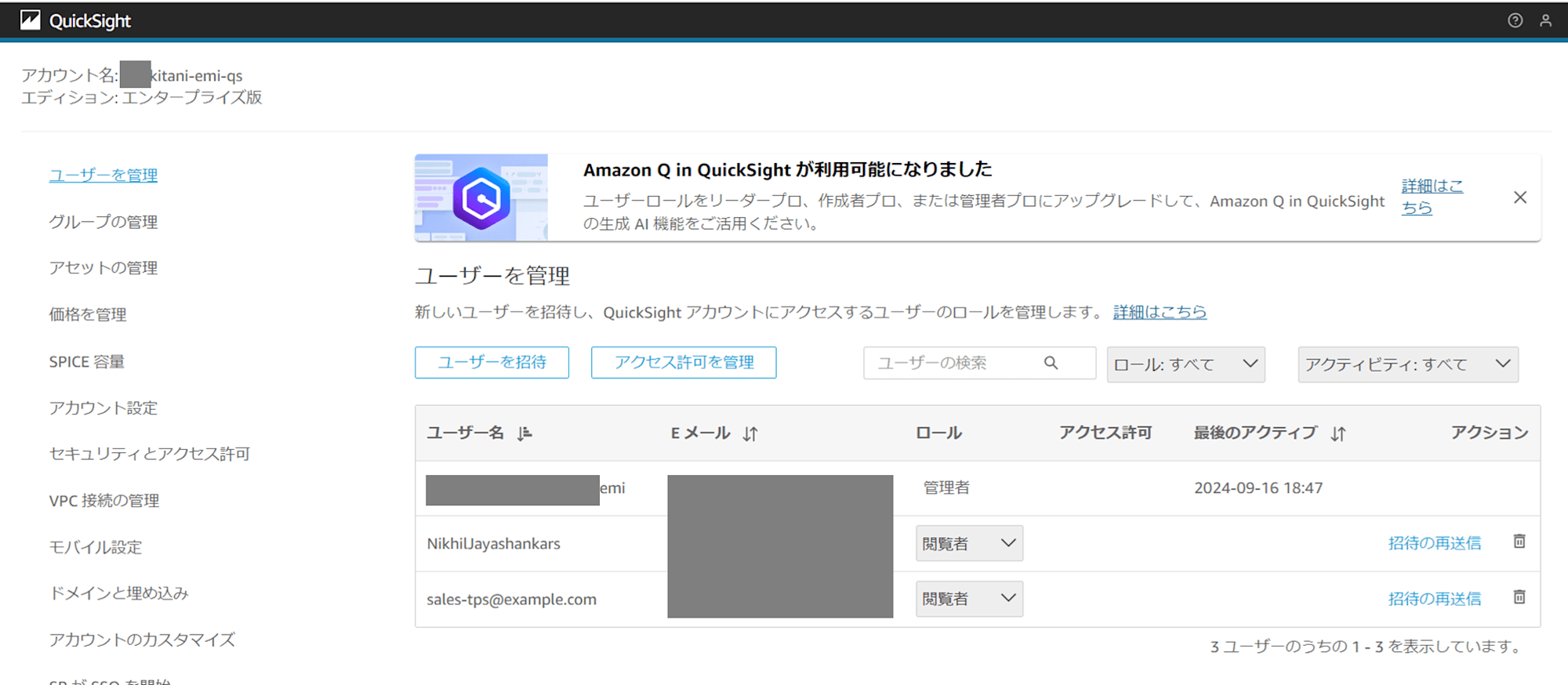1568x685 pixels.
Task: Open セキュリティとアクセス許可 in the sidebar
Action: click(x=150, y=454)
